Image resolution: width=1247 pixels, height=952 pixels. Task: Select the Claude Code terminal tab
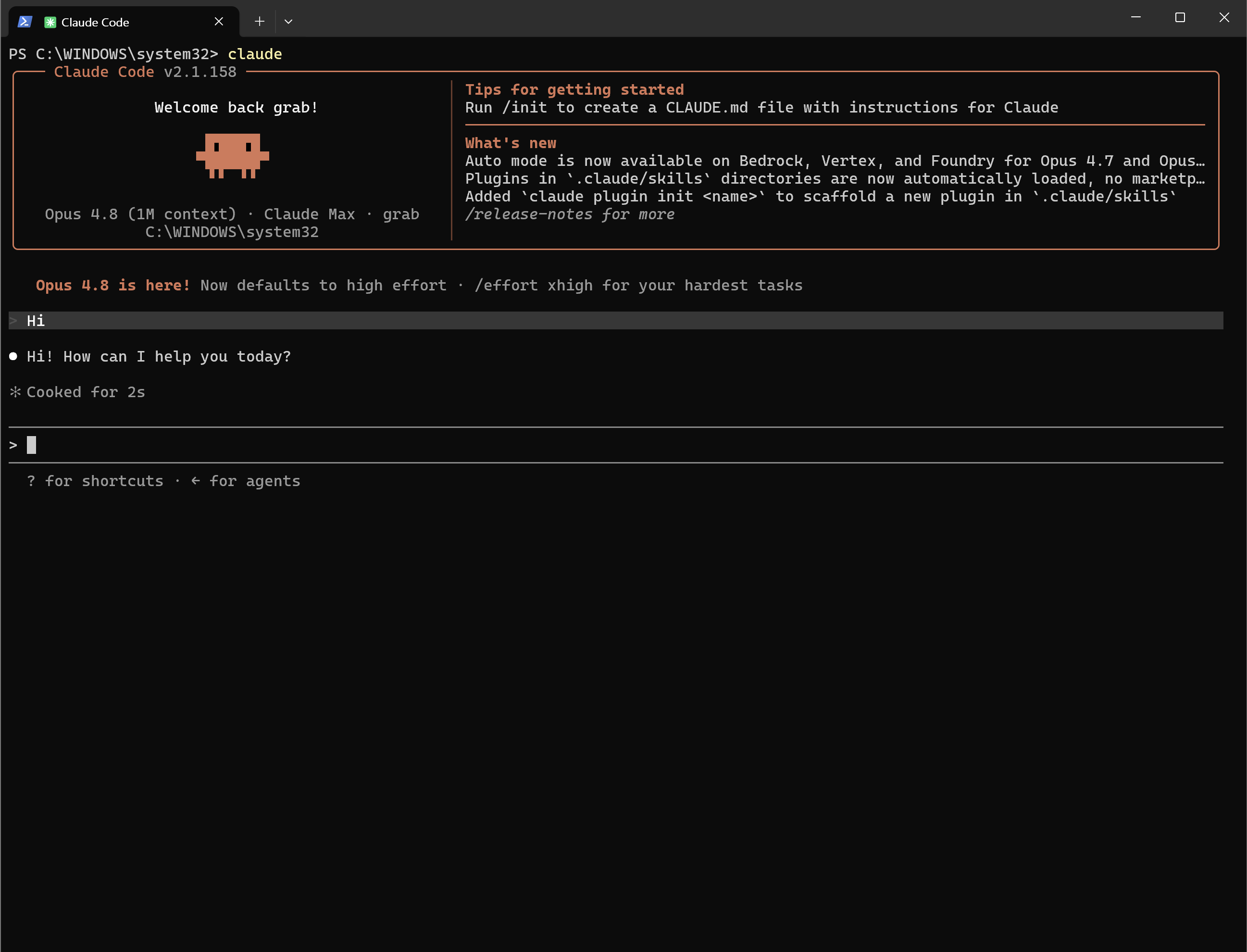click(x=124, y=22)
